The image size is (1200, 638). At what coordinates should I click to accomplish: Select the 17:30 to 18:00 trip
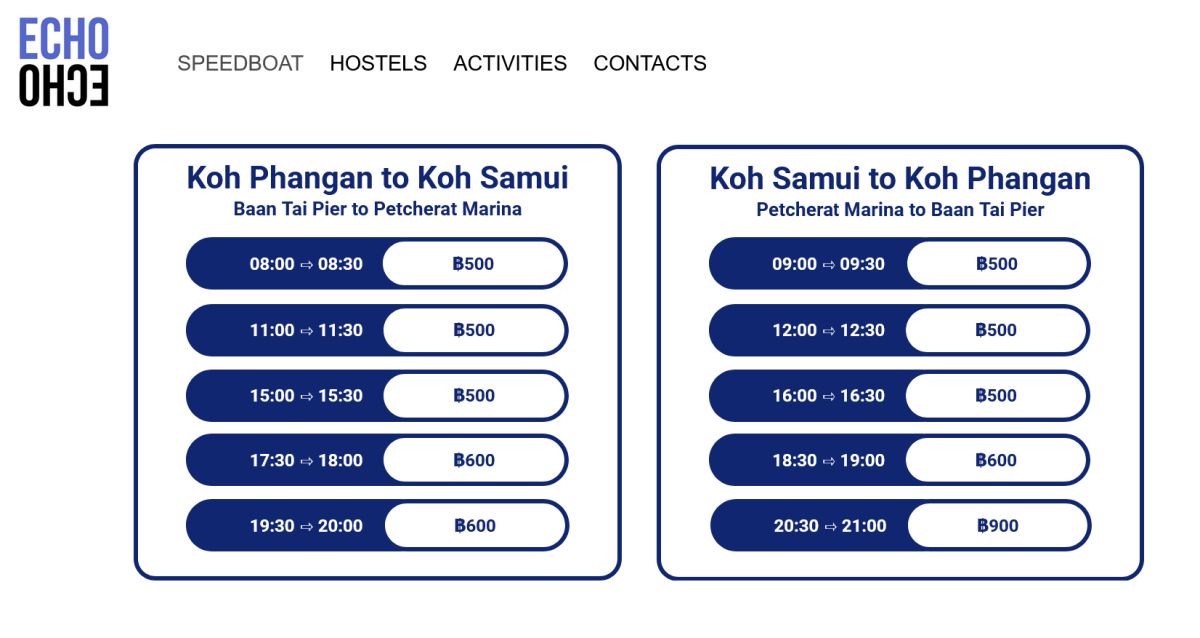(x=306, y=460)
